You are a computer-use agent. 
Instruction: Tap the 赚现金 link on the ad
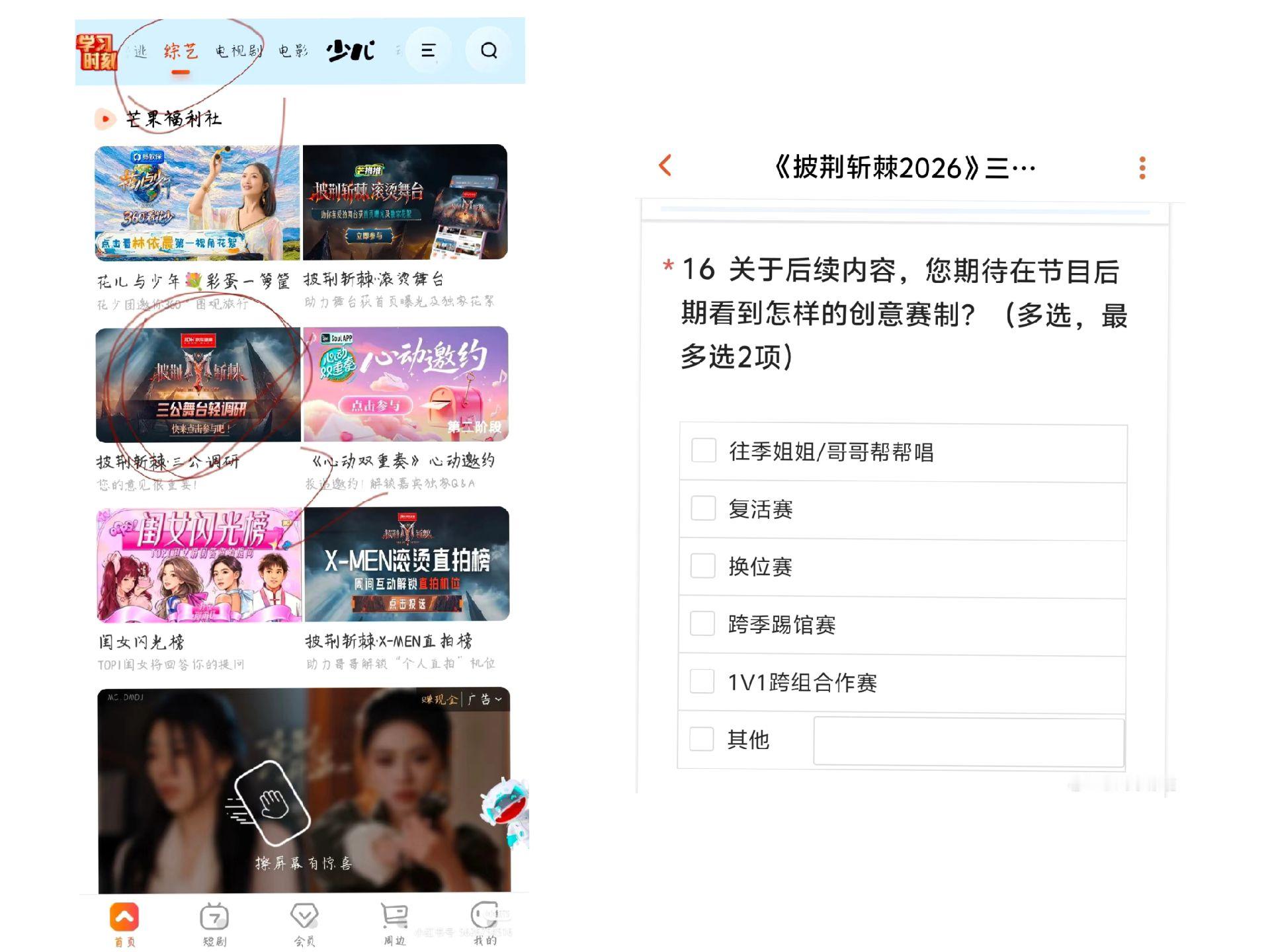[x=439, y=699]
